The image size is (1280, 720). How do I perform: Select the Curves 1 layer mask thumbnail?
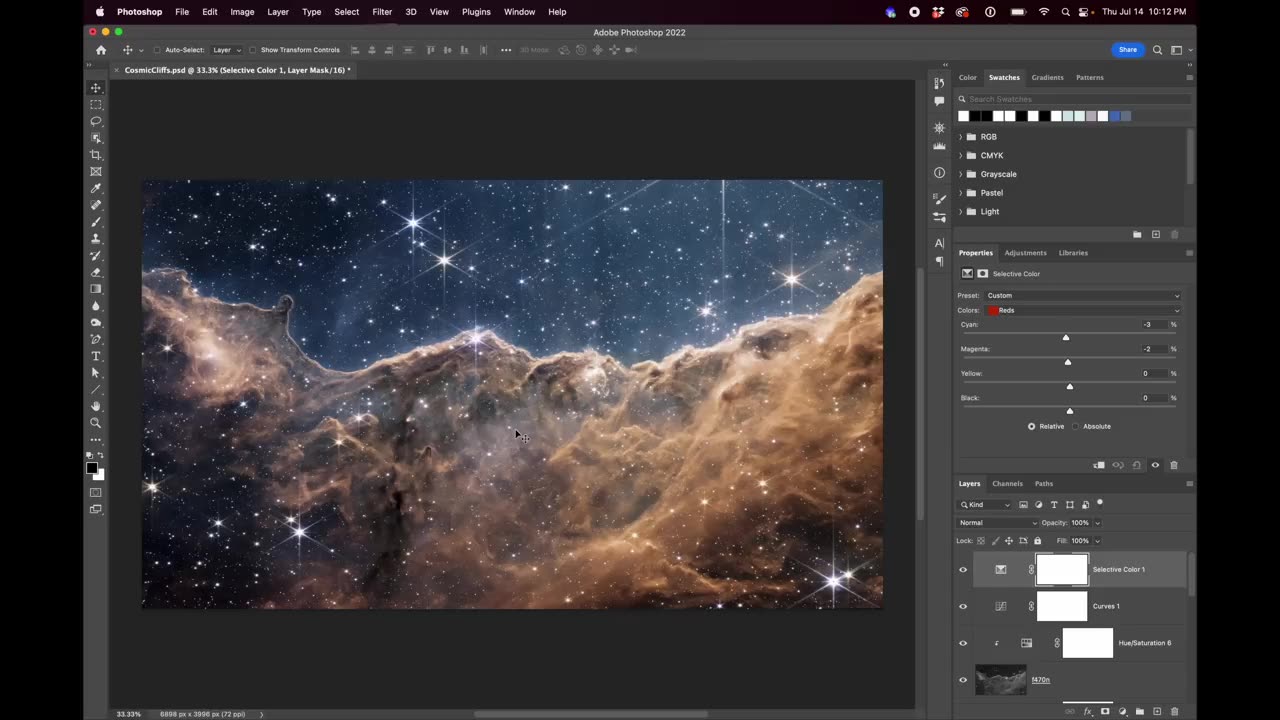(1062, 606)
